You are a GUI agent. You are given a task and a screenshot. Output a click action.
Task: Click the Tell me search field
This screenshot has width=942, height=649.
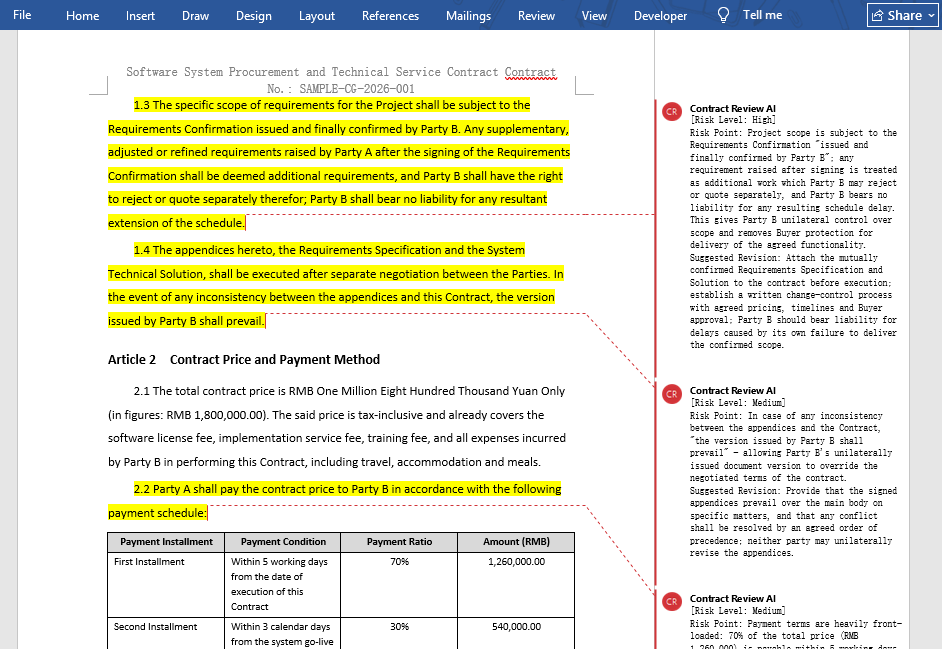762,15
